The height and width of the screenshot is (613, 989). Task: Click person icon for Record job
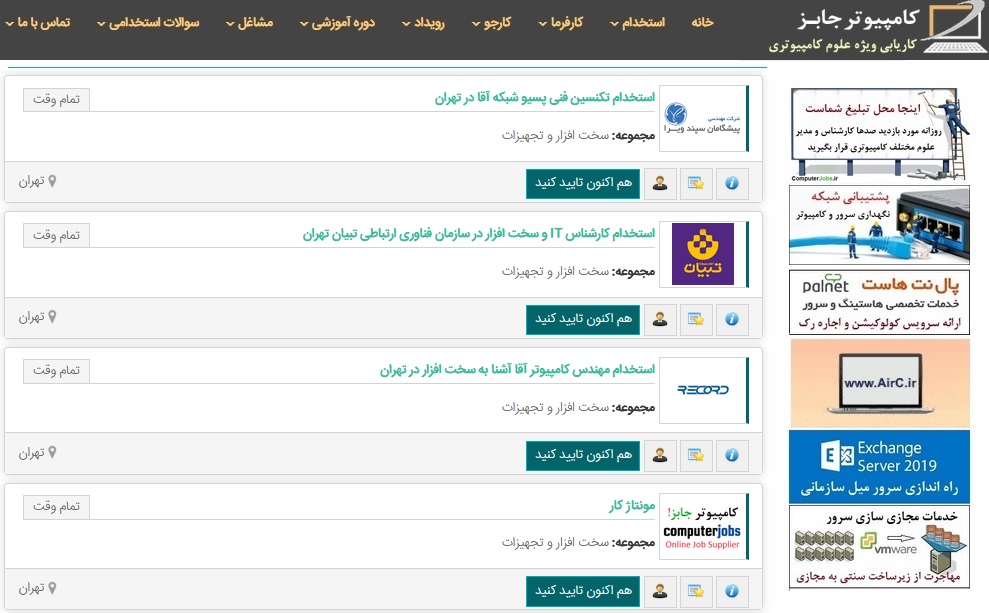pos(660,455)
